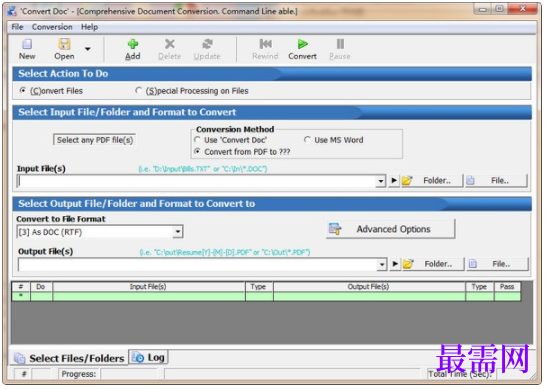Click the Select any PDF file(s) button
The image size is (548, 390).
(94, 140)
